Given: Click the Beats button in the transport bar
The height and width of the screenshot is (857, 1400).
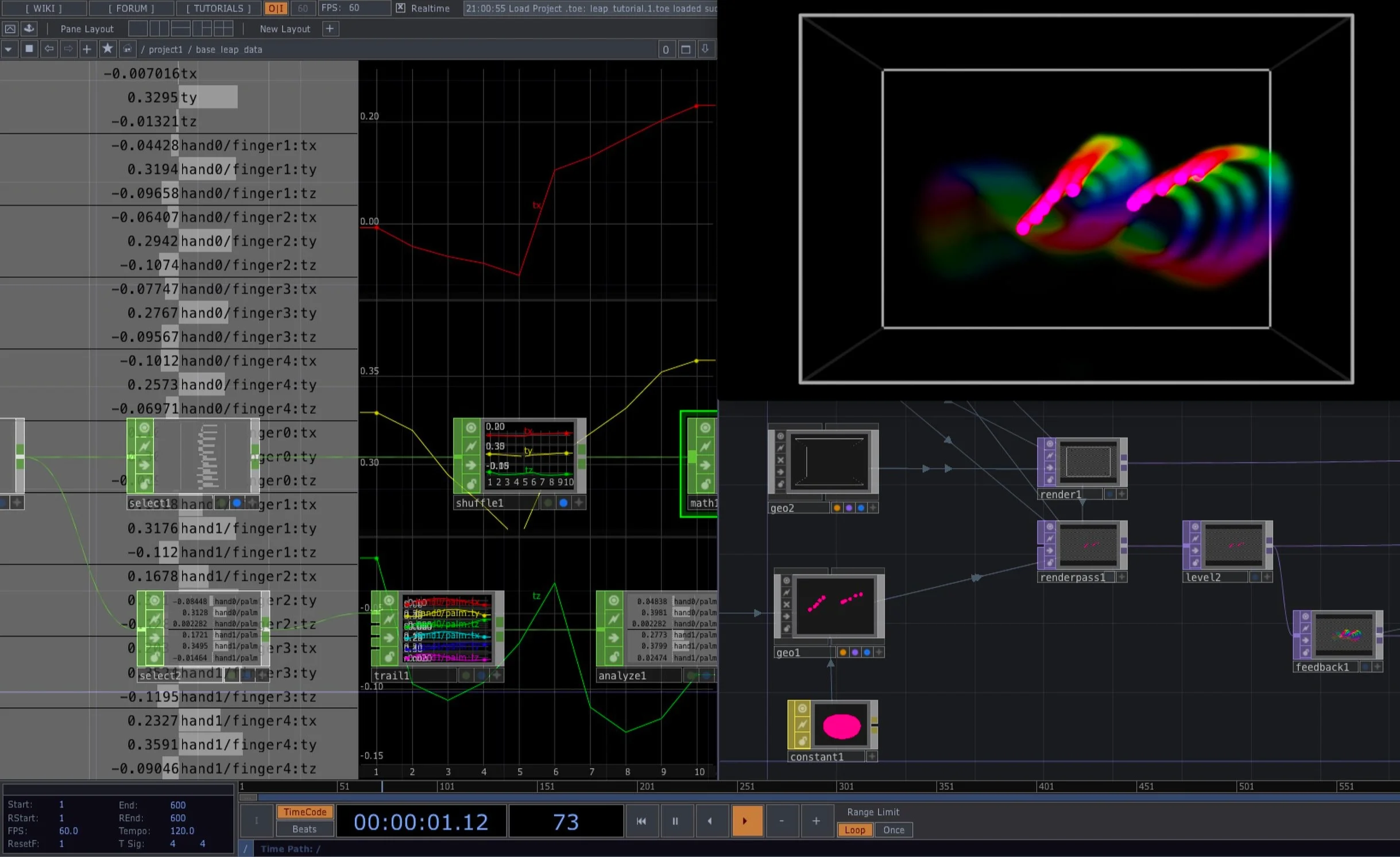Looking at the screenshot, I should 304,829.
